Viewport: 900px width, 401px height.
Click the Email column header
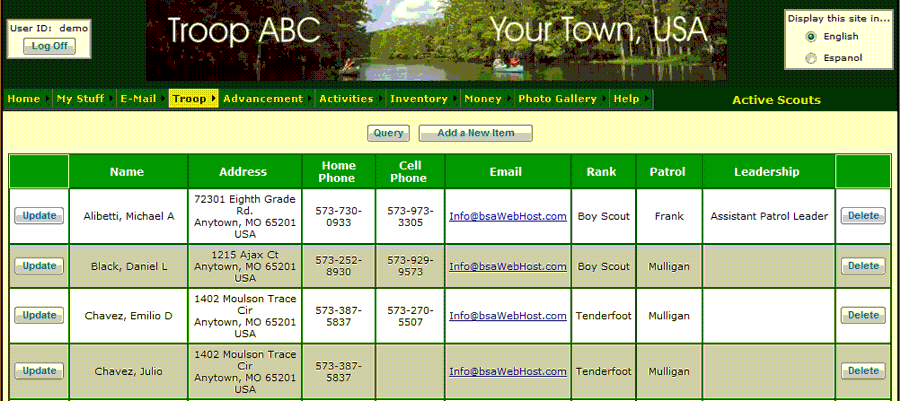point(506,172)
